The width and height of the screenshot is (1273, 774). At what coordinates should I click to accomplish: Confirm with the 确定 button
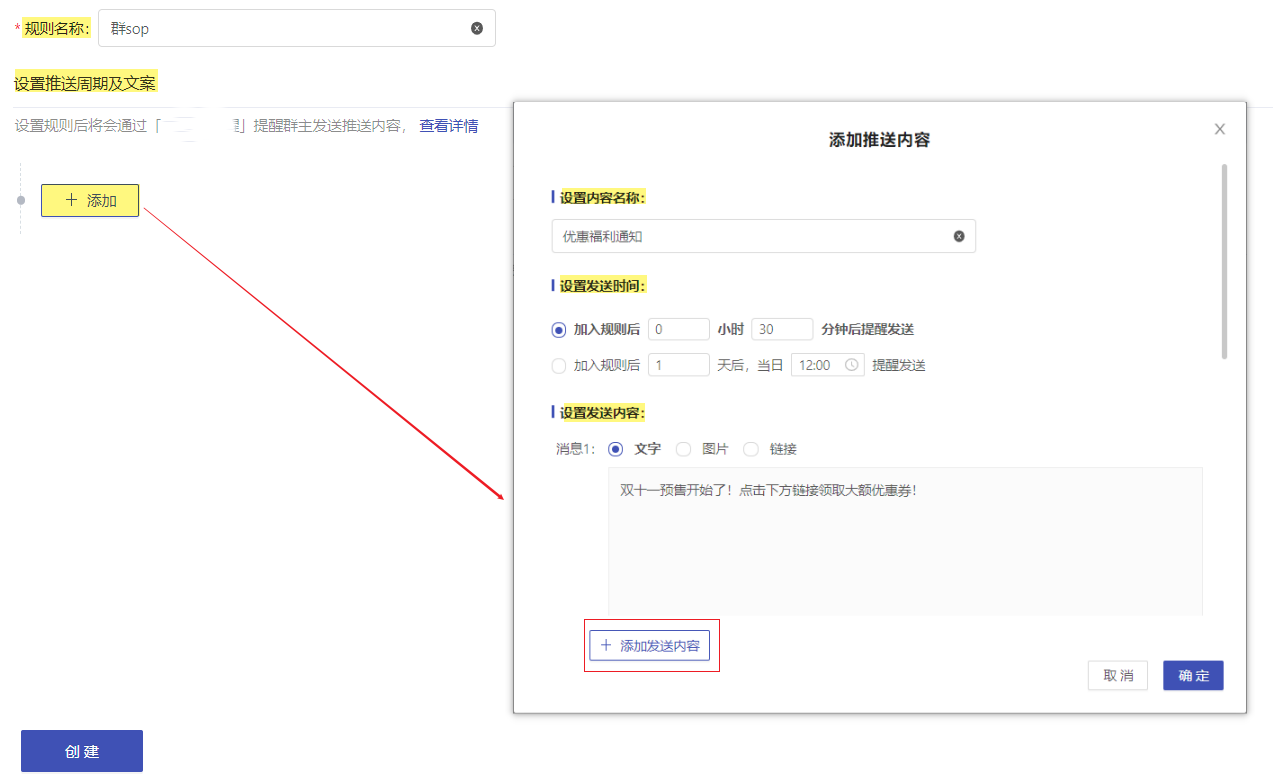[1193, 676]
